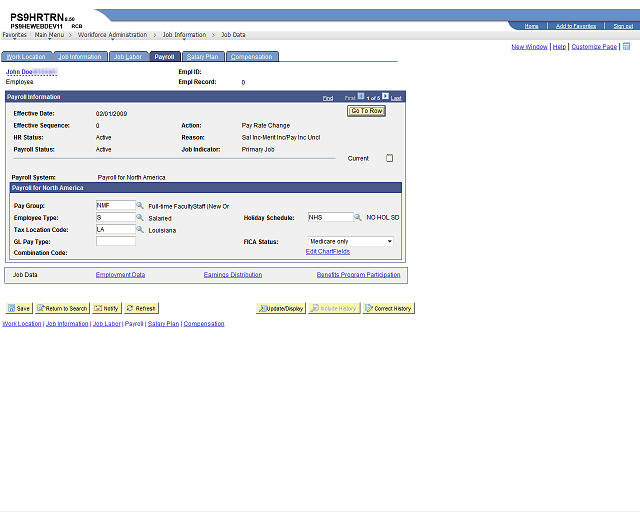Open the Favorites dropdown menu
640x512 pixels.
pos(14,35)
